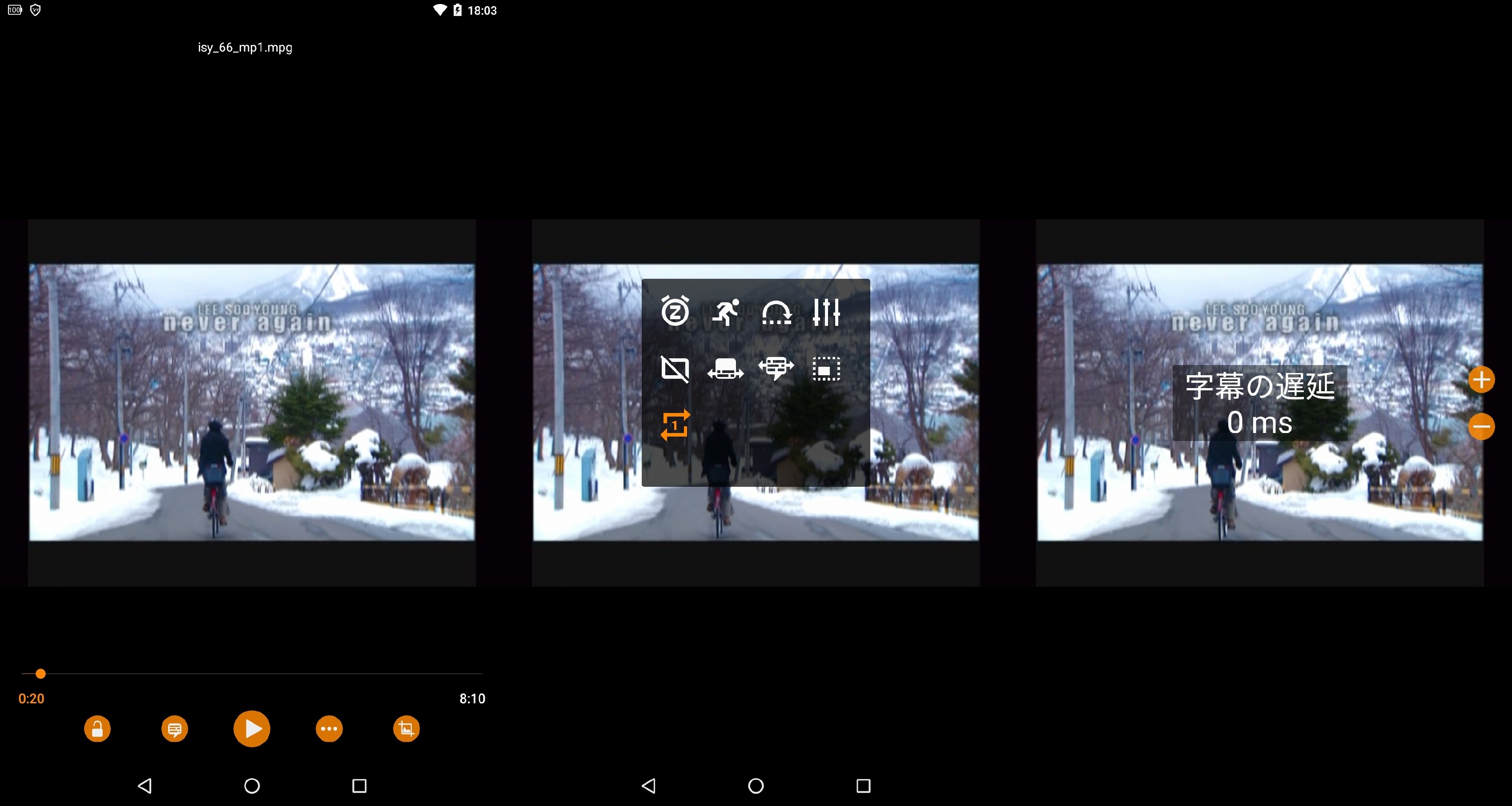Open subtitles and audio tracks menu
The height and width of the screenshot is (806, 1512).
coord(174,729)
